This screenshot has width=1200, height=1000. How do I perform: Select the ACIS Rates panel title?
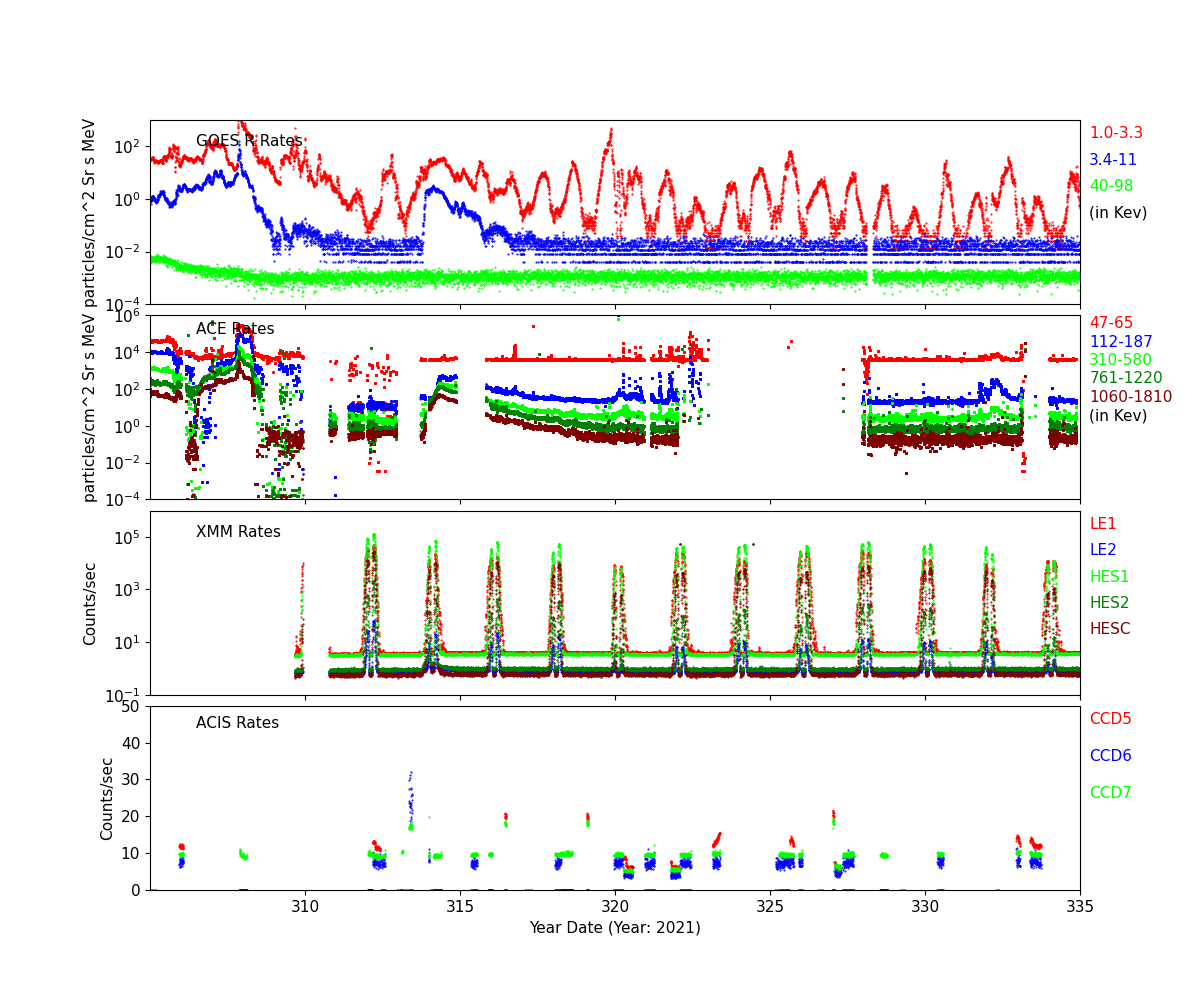237,723
